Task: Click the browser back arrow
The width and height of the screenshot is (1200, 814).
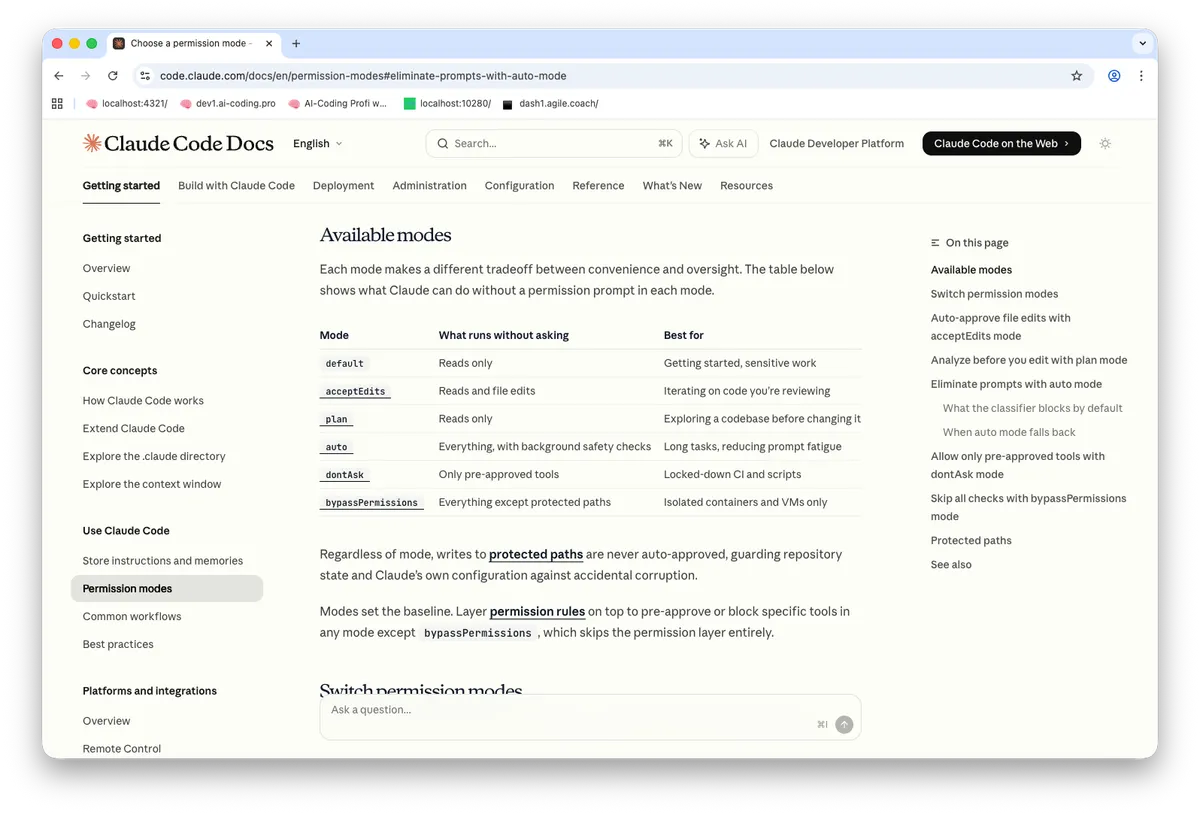Action: (x=59, y=76)
